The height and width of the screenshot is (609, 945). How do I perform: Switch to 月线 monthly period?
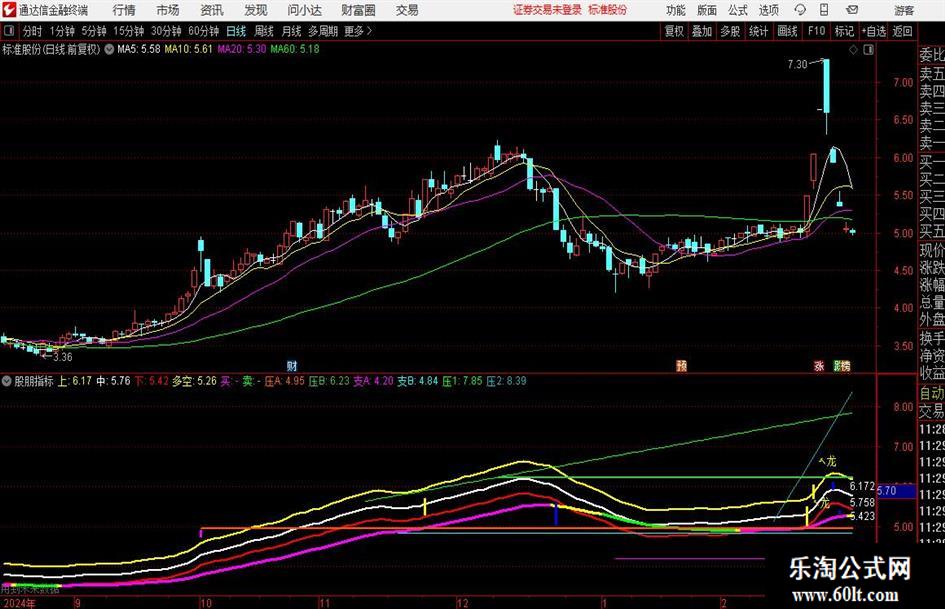291,31
